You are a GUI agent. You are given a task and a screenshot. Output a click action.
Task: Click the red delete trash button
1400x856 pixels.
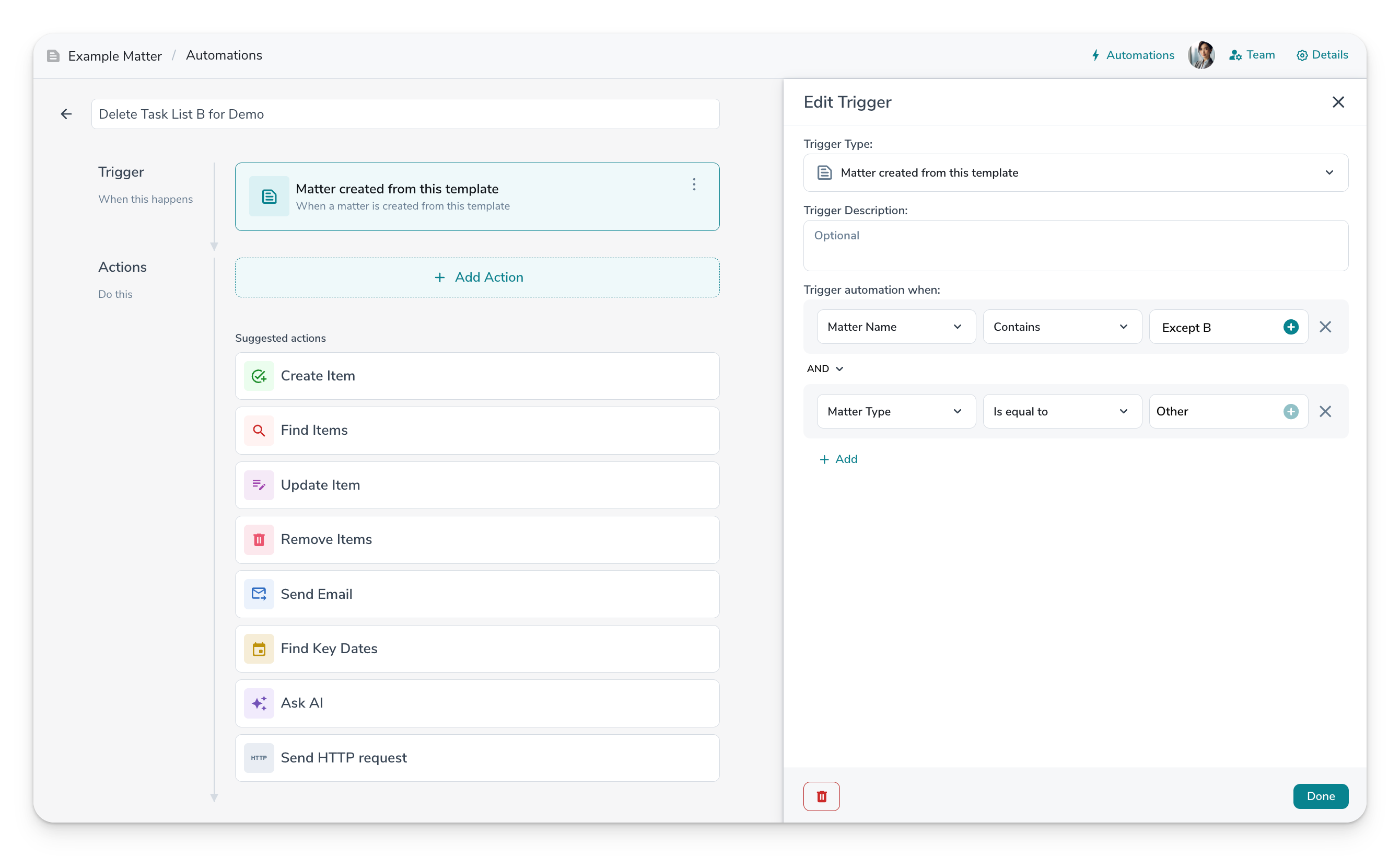821,796
